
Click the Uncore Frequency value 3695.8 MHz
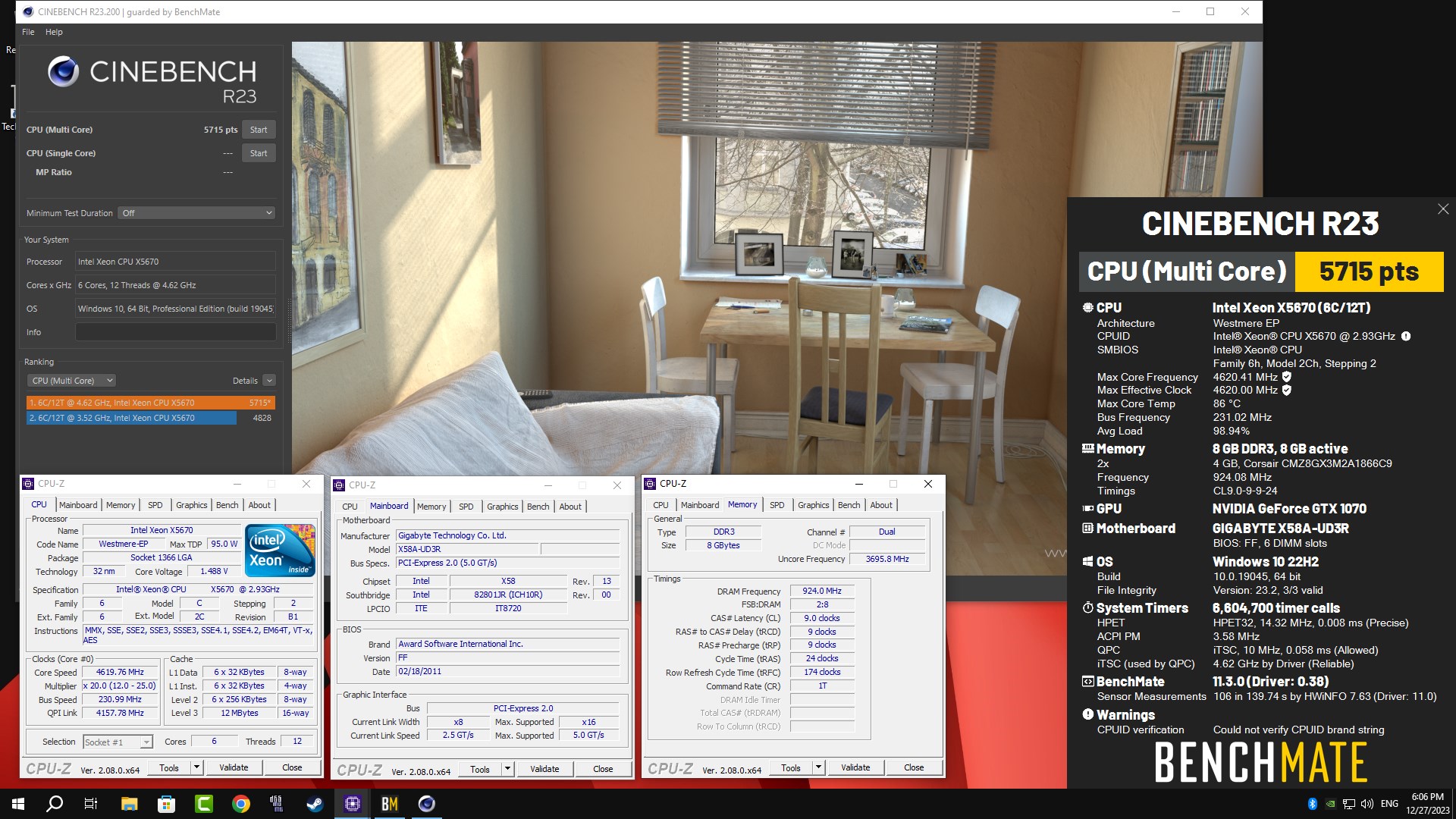pos(887,559)
